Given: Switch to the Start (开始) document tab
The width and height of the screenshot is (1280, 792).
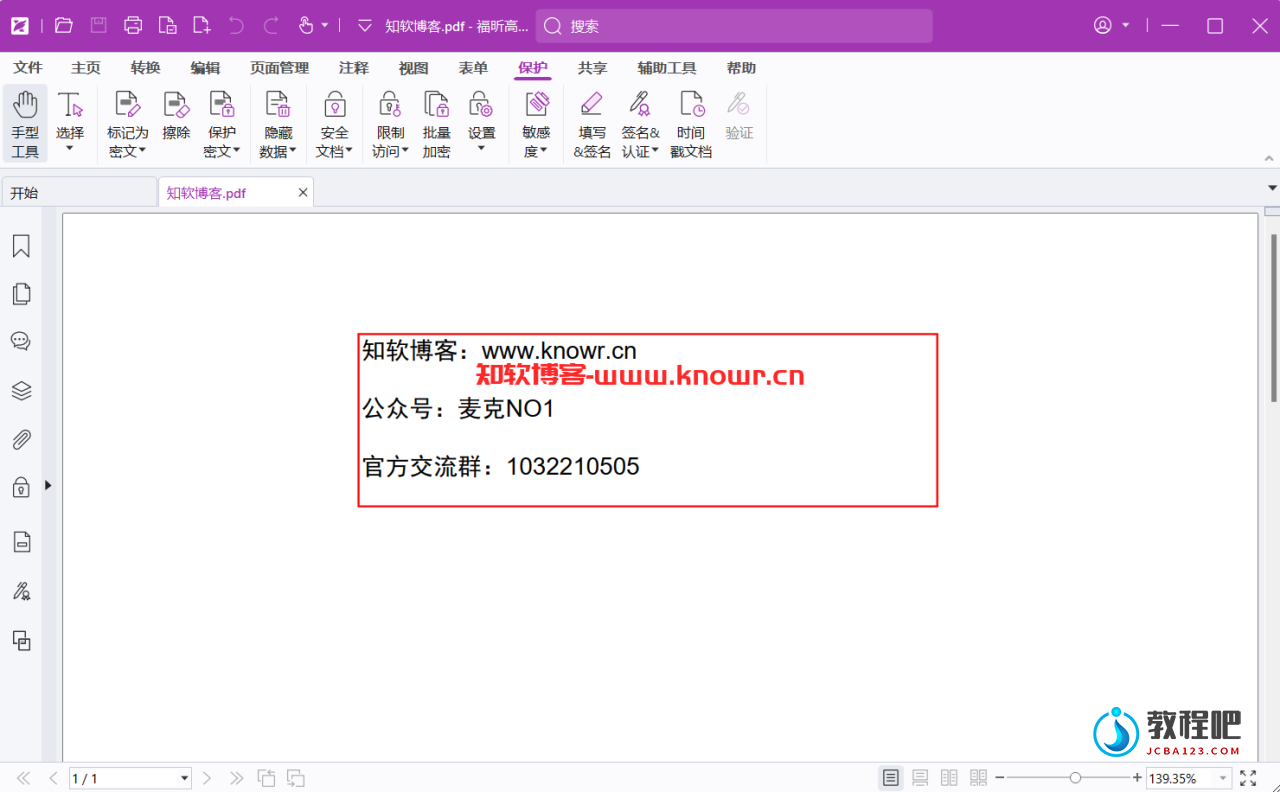Looking at the screenshot, I should click(x=79, y=193).
